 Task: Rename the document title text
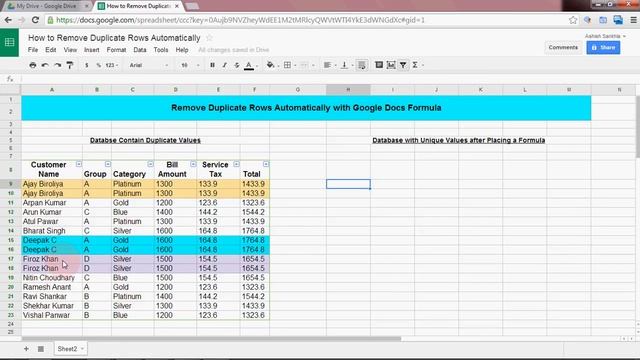pyautogui.click(x=114, y=38)
